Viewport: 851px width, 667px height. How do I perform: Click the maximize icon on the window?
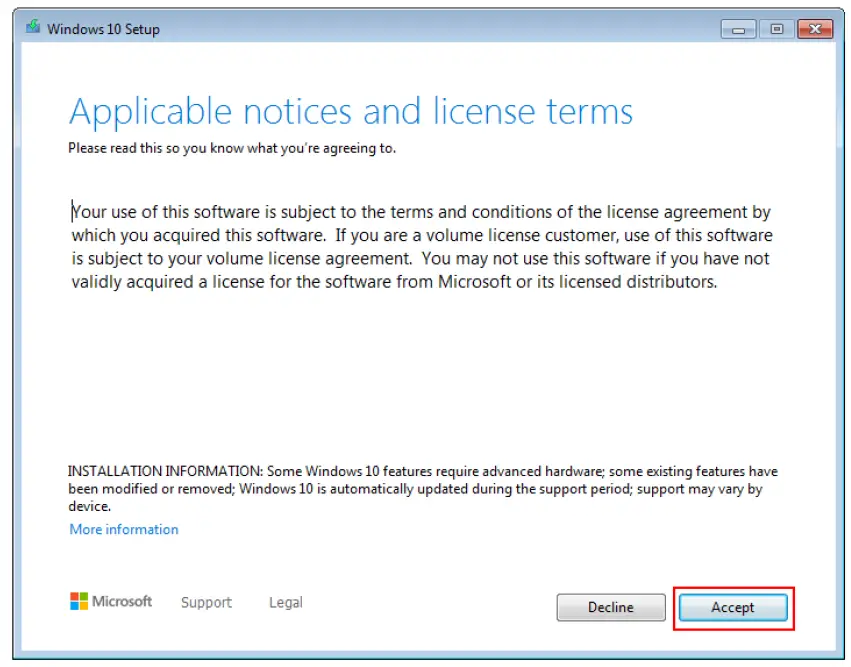pos(776,29)
